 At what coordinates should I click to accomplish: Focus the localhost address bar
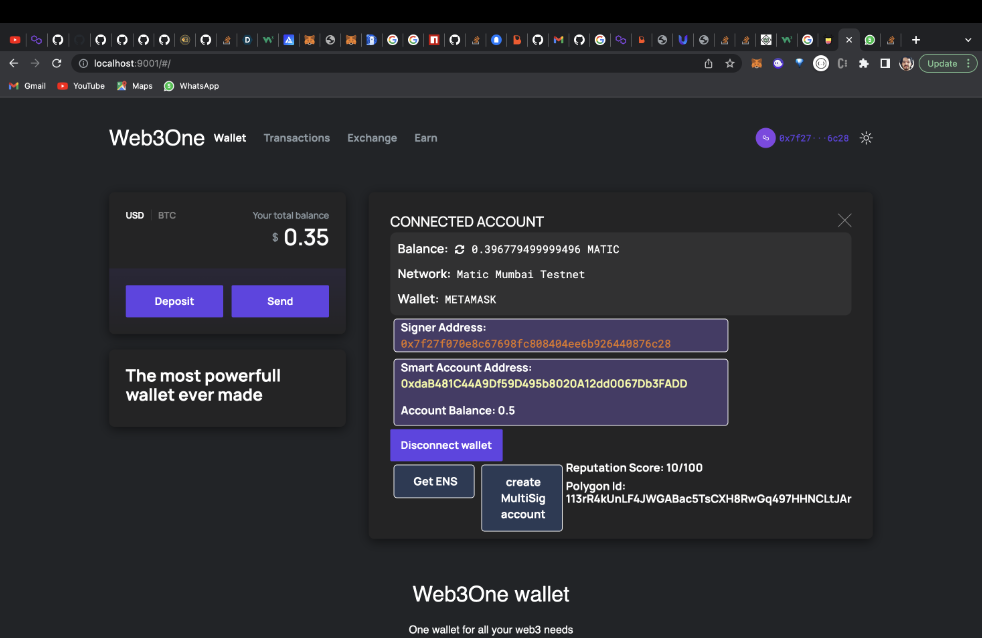click(x=388, y=63)
